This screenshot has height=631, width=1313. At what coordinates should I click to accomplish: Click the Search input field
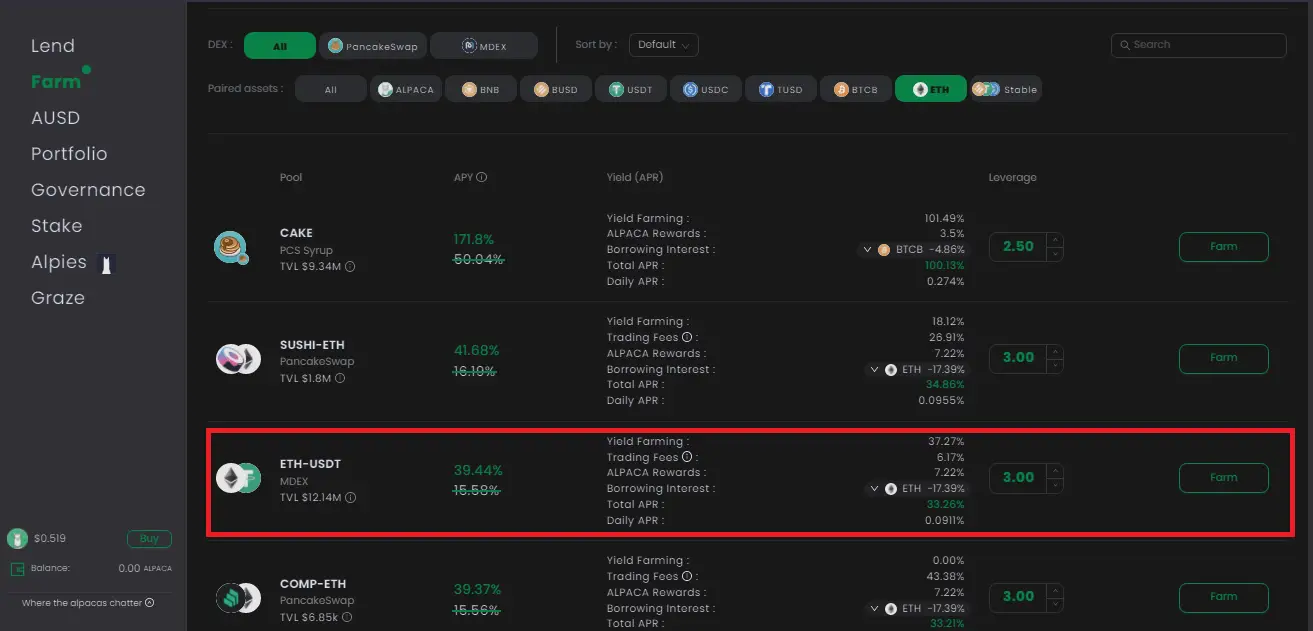[1198, 45]
